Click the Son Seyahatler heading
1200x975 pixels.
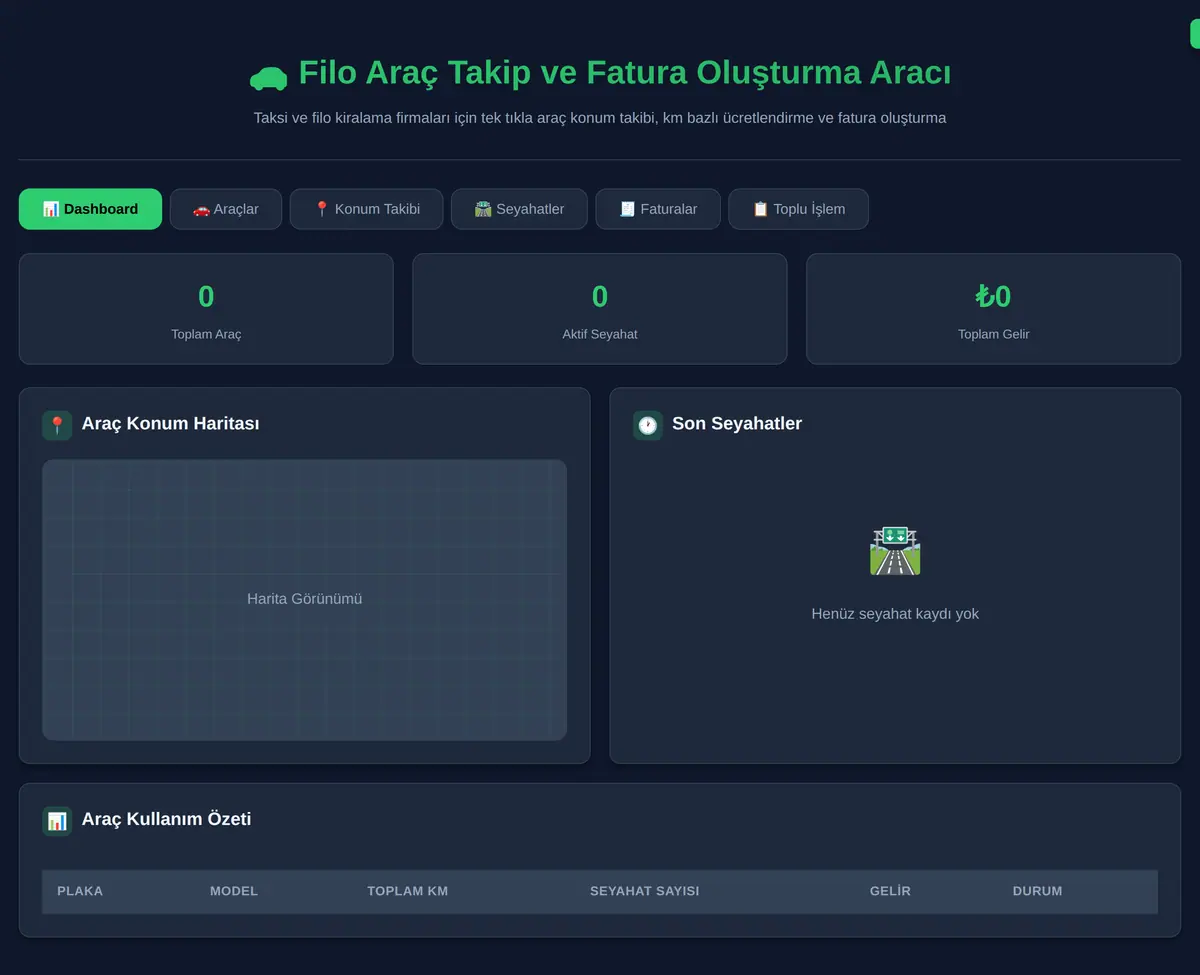click(737, 424)
